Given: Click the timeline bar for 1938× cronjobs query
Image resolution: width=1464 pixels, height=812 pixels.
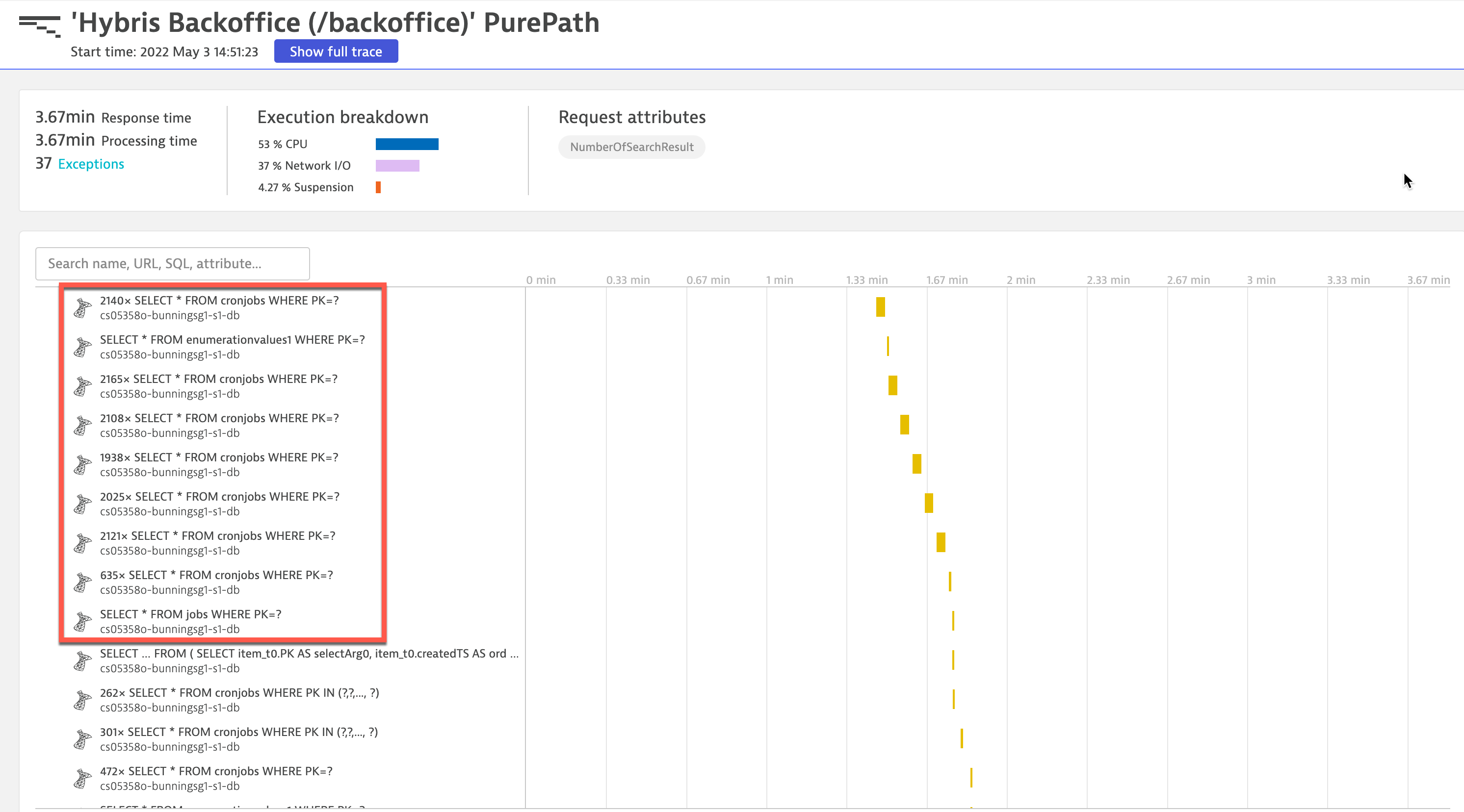Looking at the screenshot, I should (916, 464).
